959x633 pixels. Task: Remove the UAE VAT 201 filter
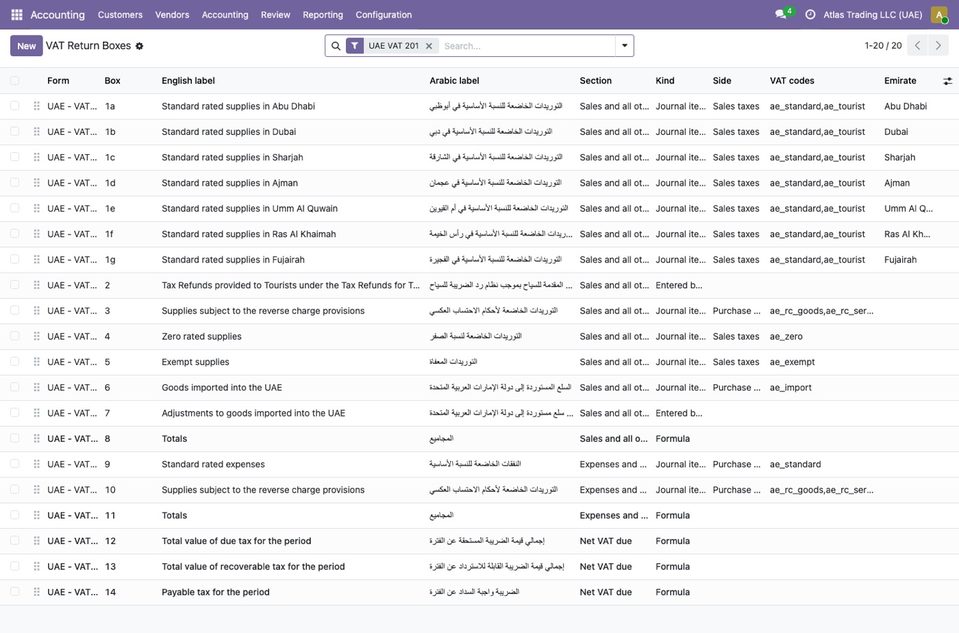(x=429, y=46)
